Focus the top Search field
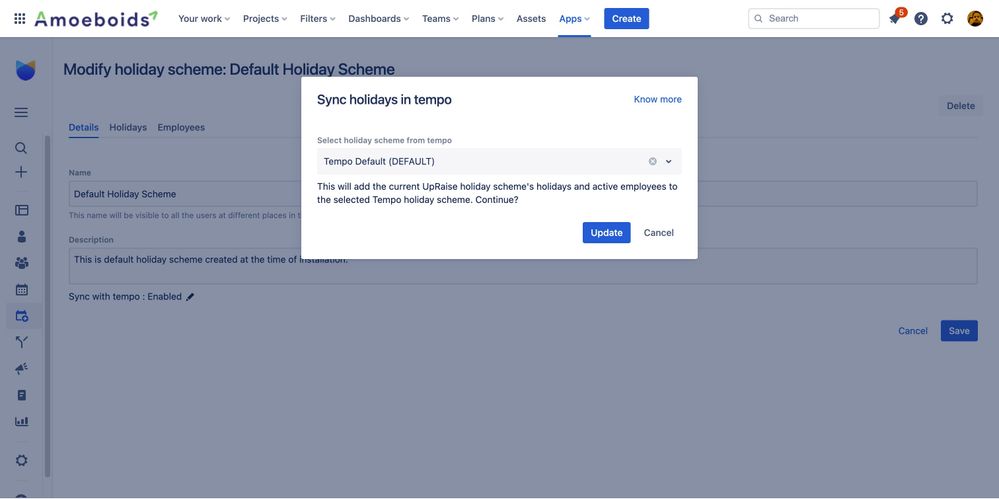The image size is (999, 499). [x=814, y=18]
